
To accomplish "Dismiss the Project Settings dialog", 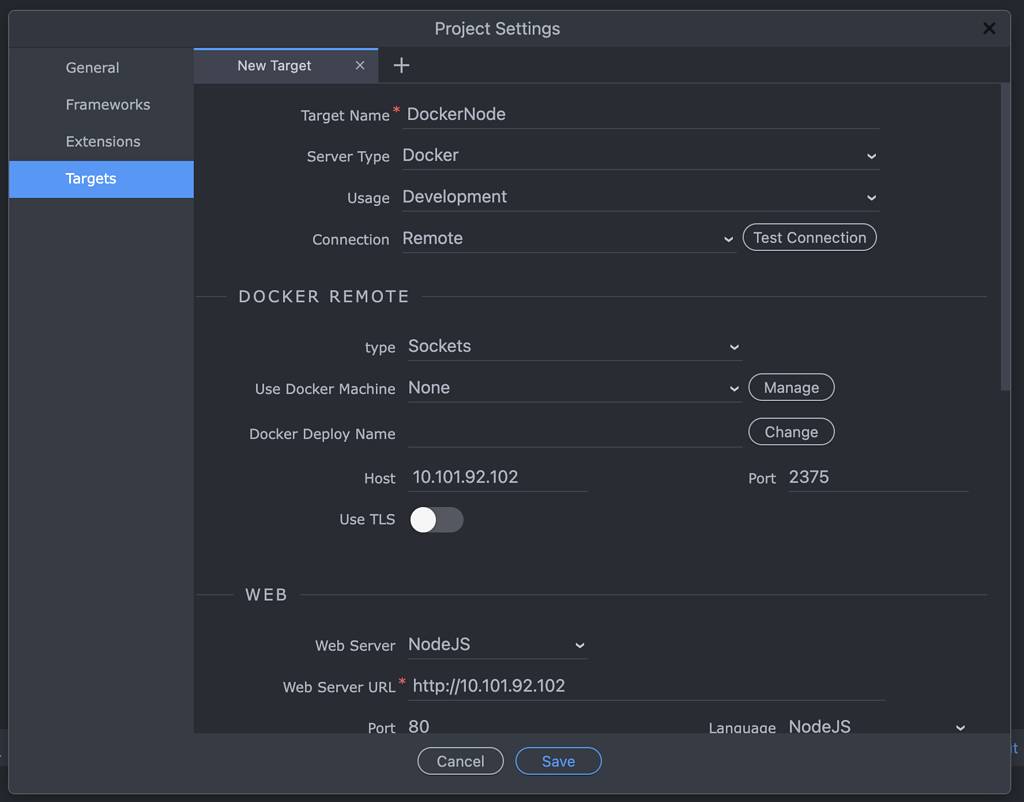I will 988,28.
